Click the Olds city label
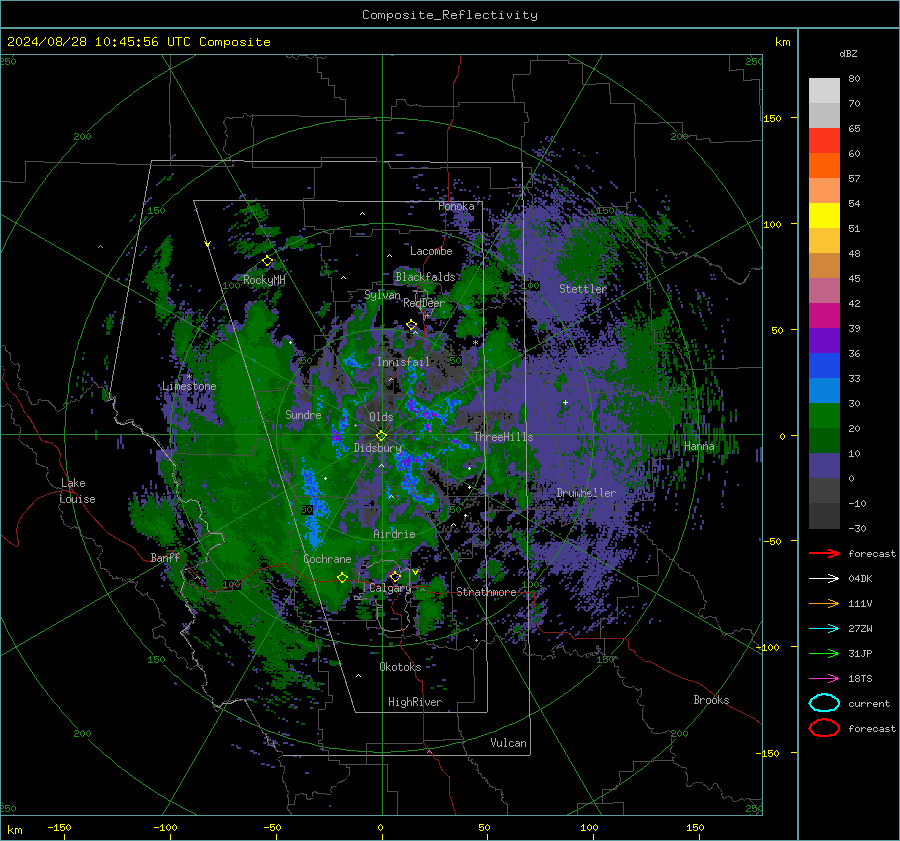The width and height of the screenshot is (900, 841). (381, 417)
